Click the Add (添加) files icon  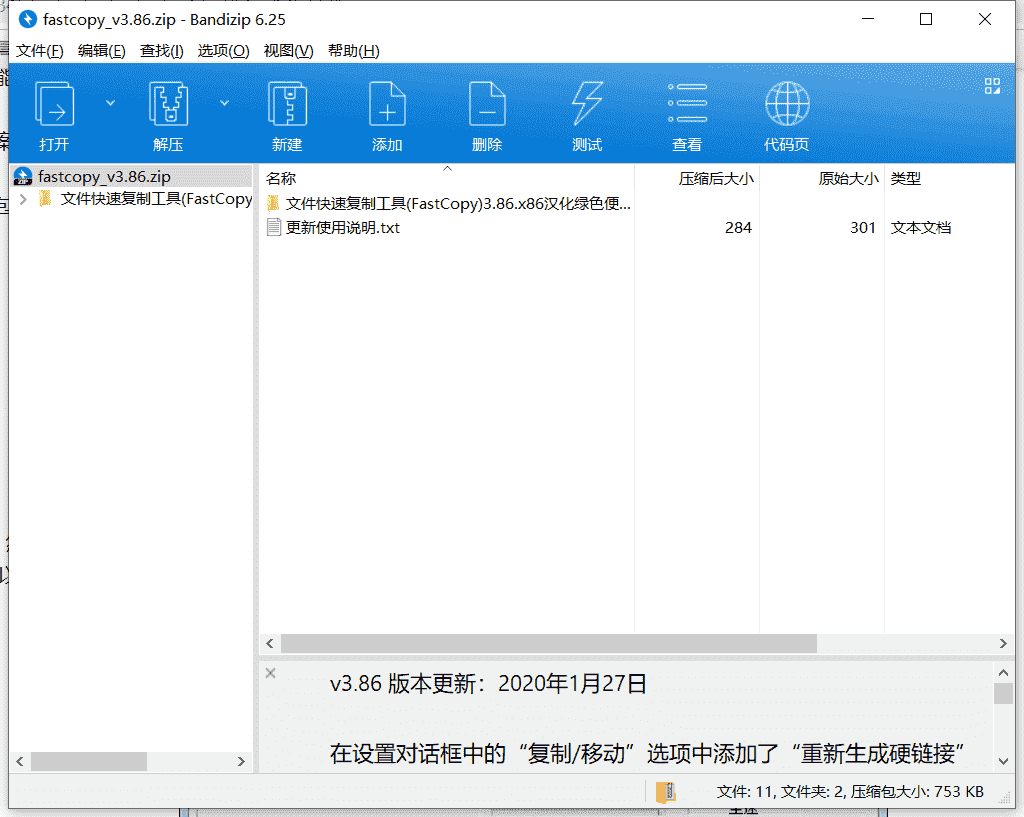pos(387,104)
